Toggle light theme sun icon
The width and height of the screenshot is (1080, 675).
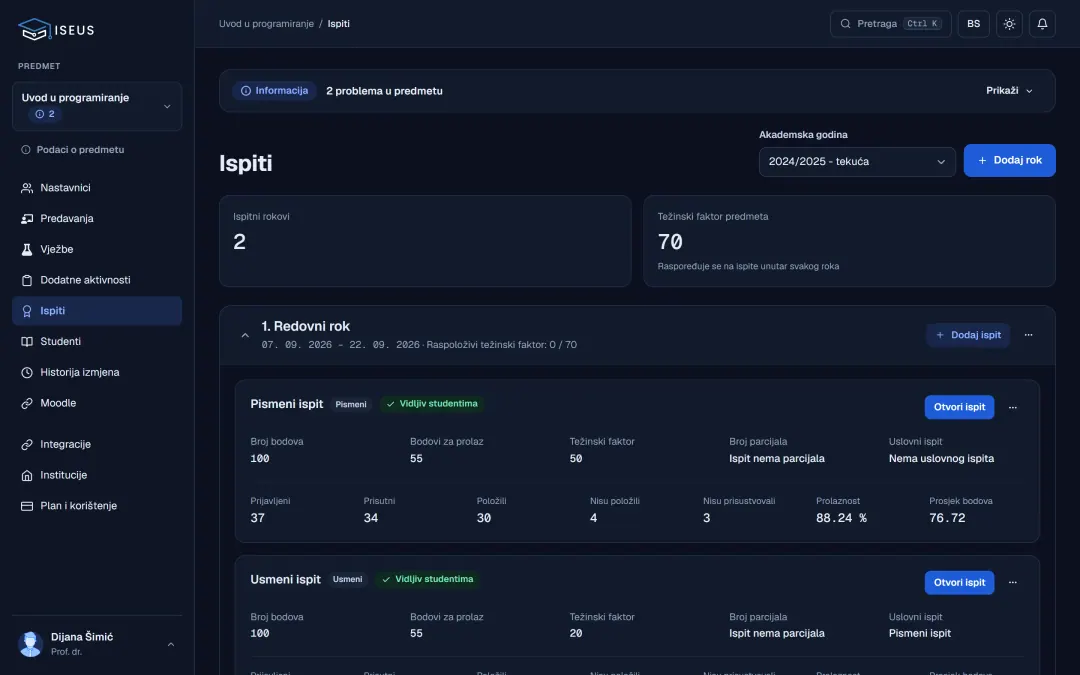coord(1009,24)
